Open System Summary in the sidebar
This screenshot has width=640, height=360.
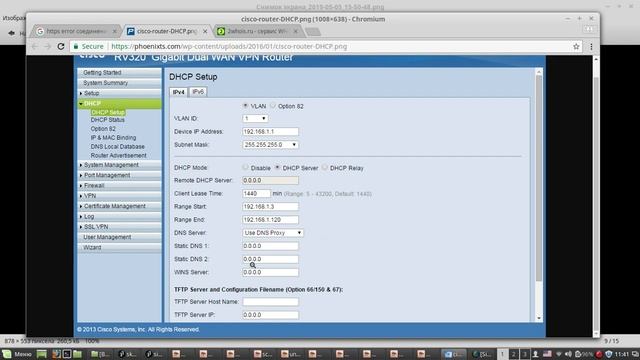click(x=120, y=83)
